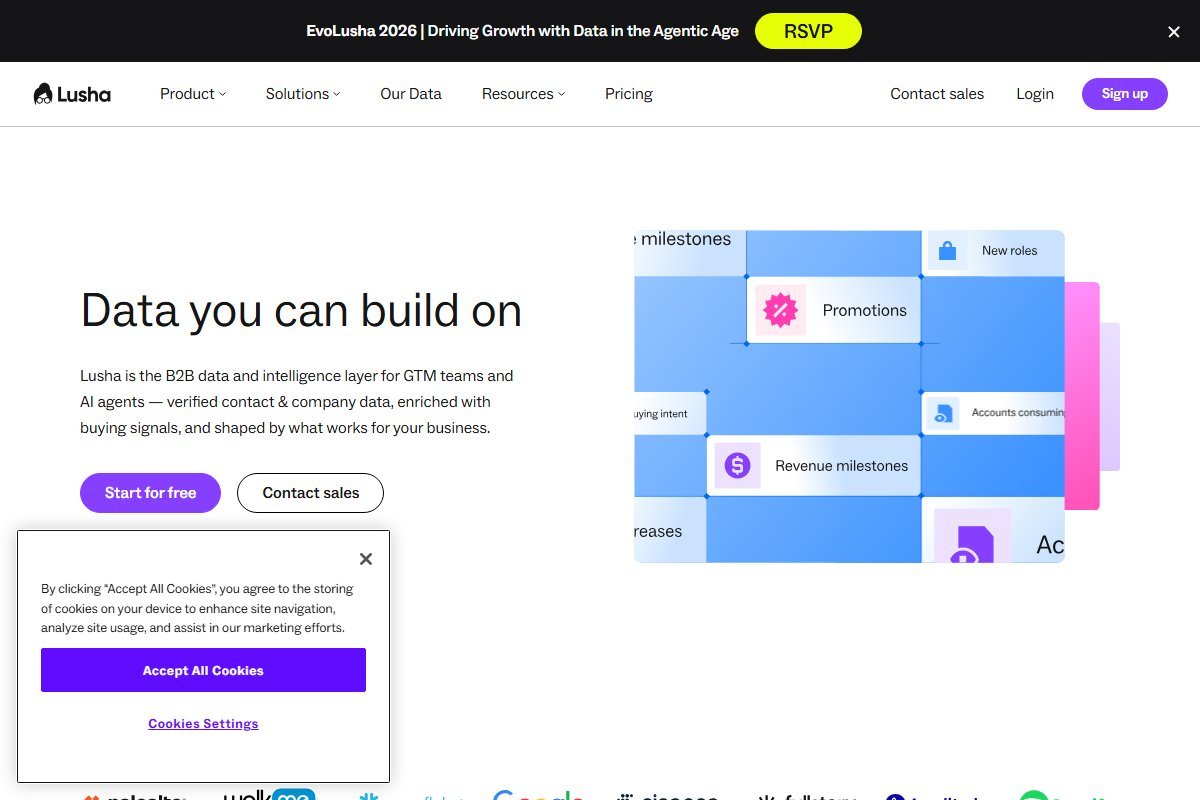Click the 'Data you can build on' headline

(301, 310)
